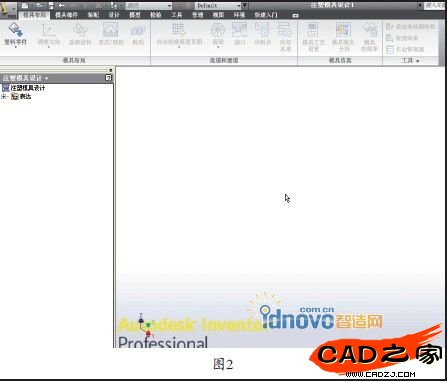The height and width of the screenshot is (382, 447).
Task: Open the 模具部件 ribbon tab
Action: point(66,15)
